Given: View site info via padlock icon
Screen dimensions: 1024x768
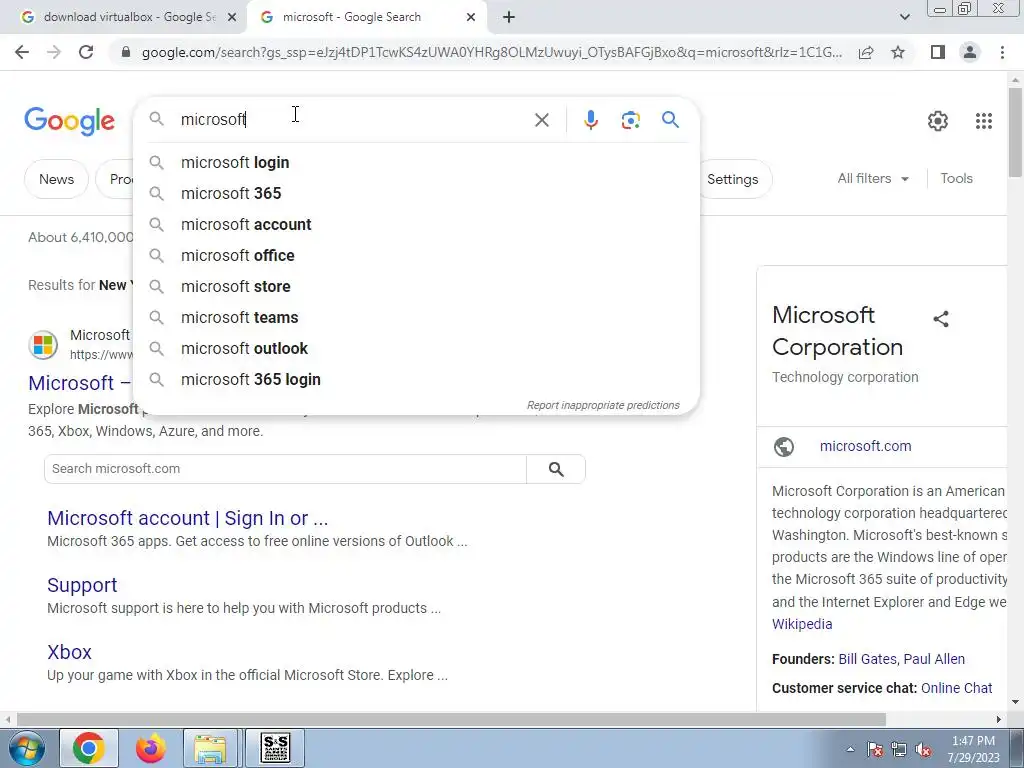Looking at the screenshot, I should pos(126,52).
